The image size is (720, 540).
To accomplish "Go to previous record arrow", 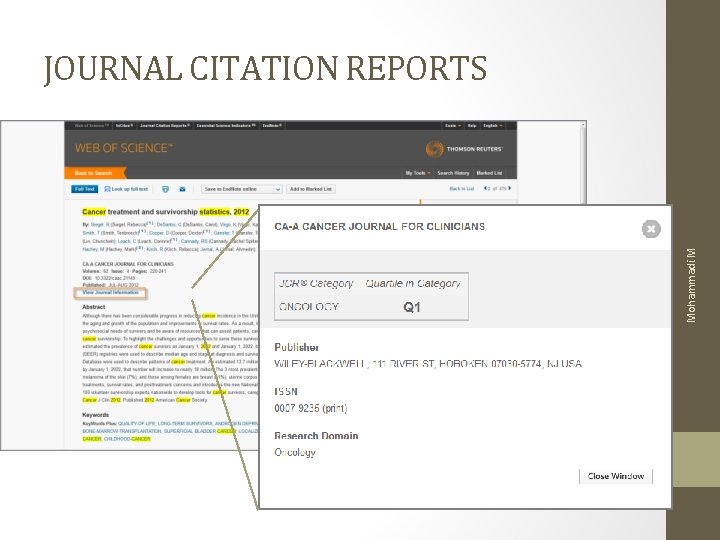I will tap(486, 188).
